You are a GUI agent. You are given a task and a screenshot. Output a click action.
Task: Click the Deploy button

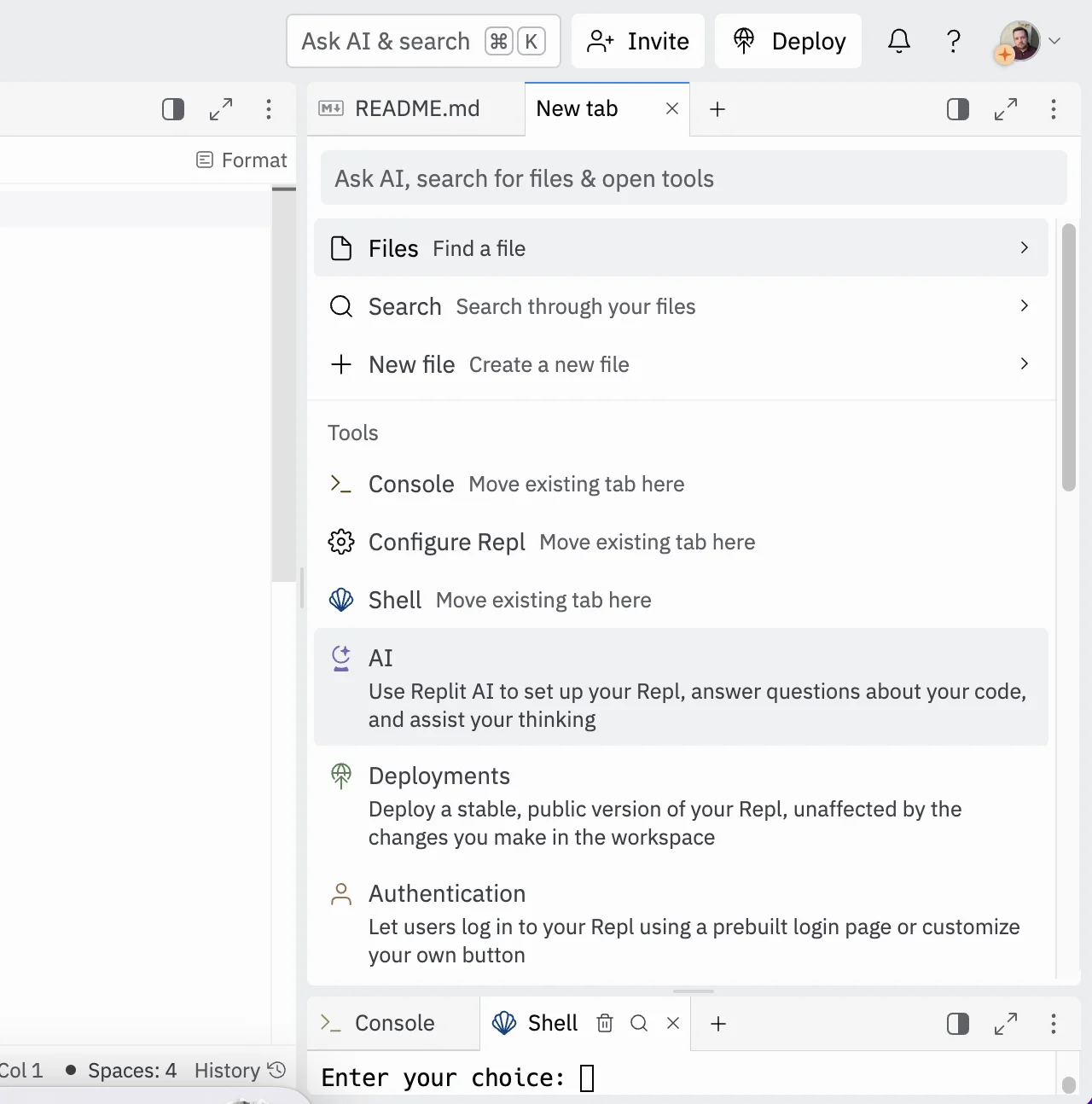788,41
